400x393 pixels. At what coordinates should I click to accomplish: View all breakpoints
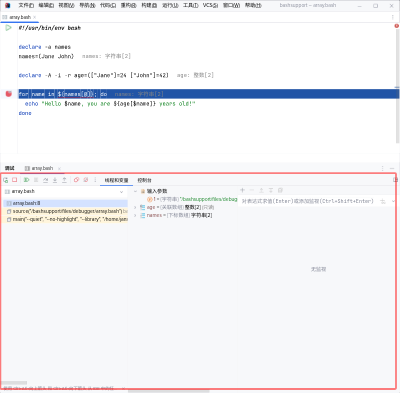[76, 180]
